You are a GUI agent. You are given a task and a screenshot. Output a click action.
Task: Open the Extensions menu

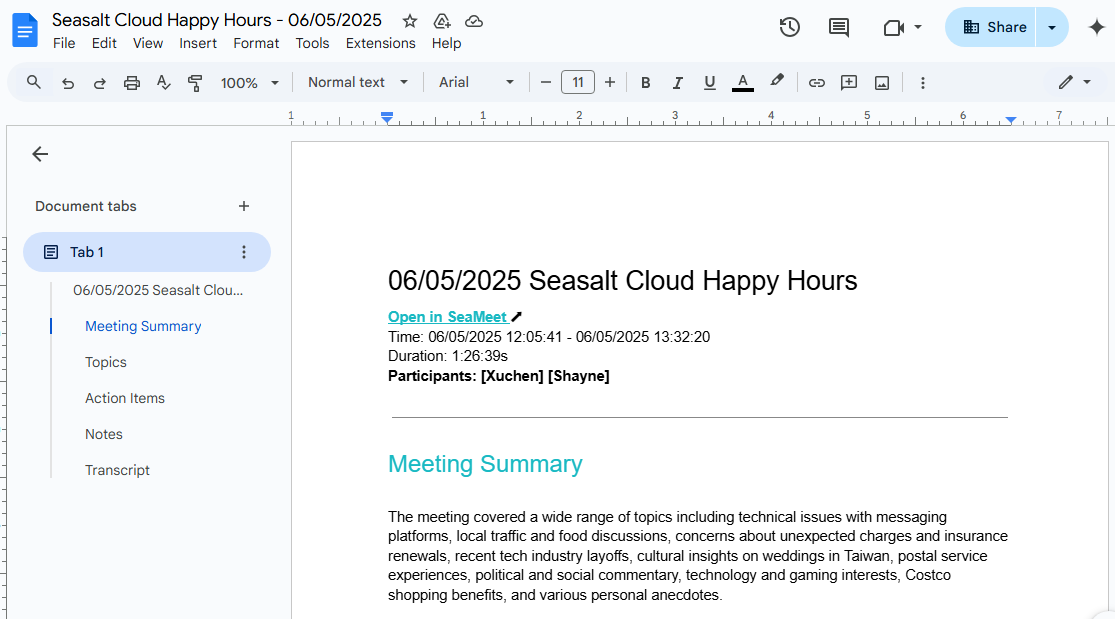pos(380,43)
